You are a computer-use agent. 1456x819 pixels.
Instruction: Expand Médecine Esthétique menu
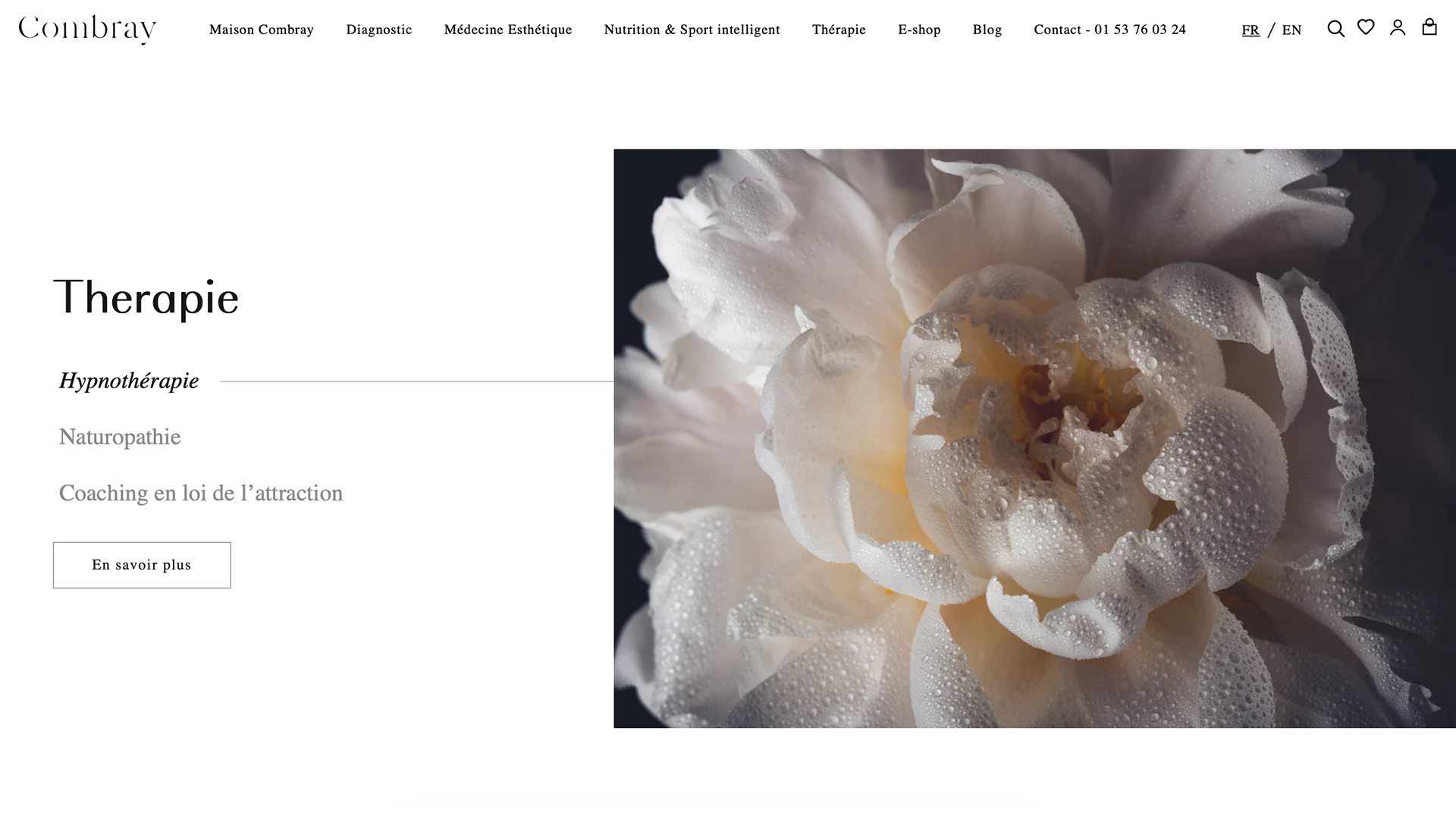(x=507, y=30)
